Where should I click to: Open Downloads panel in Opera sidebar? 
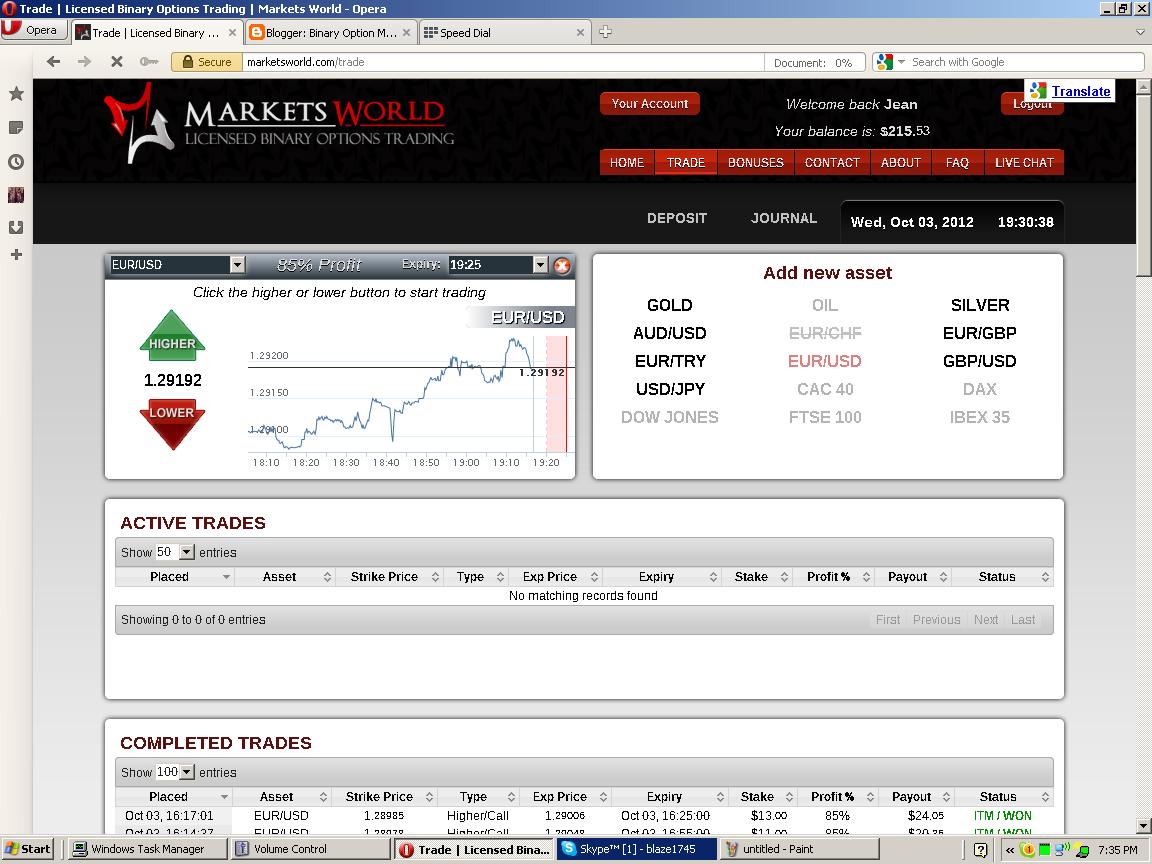(16, 227)
